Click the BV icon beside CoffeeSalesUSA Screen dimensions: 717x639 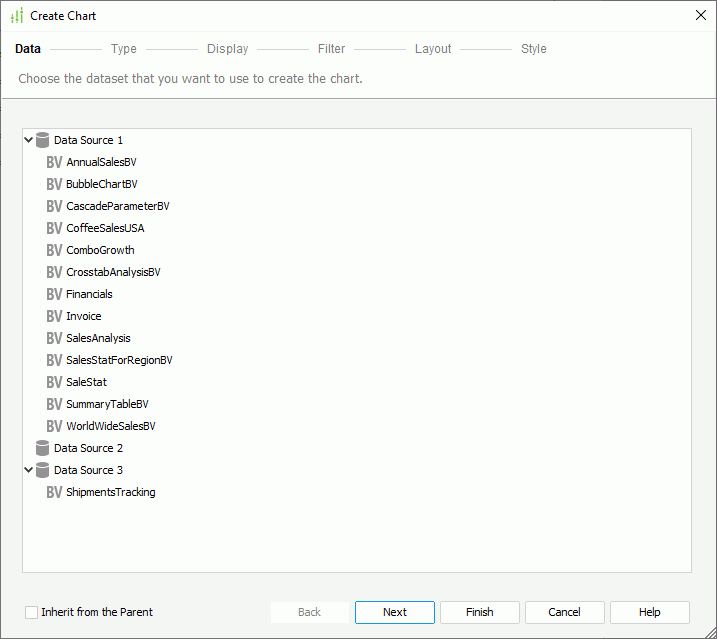click(54, 228)
